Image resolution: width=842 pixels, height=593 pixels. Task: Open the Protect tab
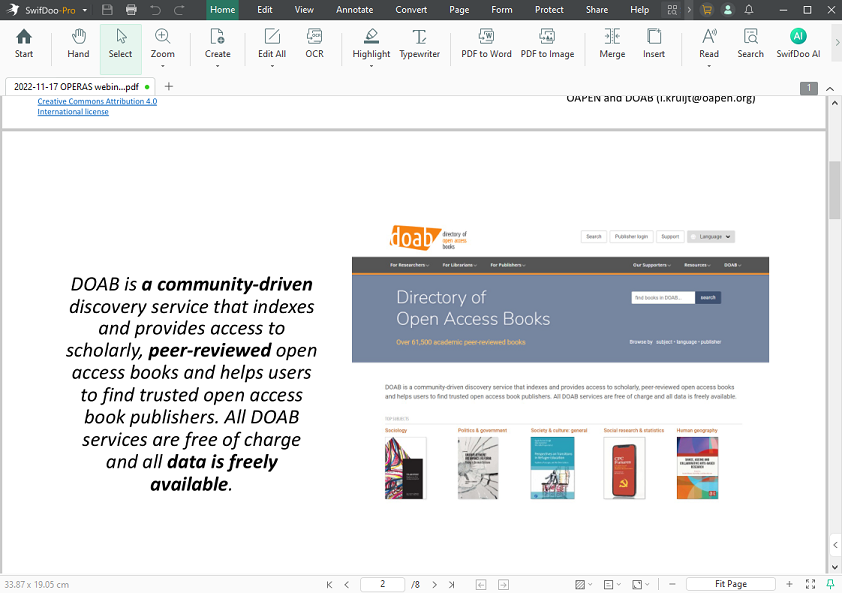coord(549,10)
